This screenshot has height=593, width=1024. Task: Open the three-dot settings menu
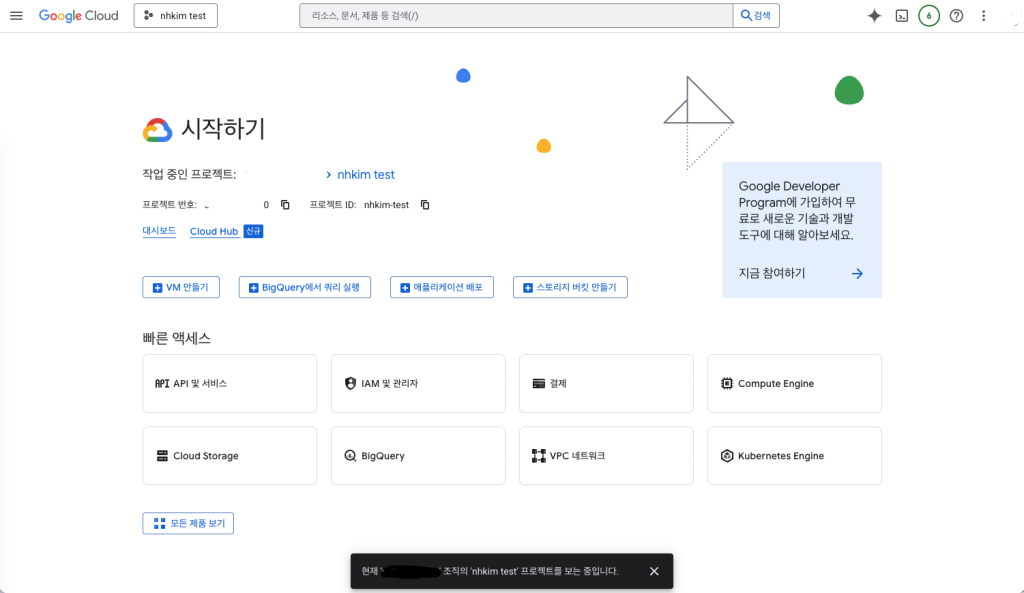coord(984,16)
